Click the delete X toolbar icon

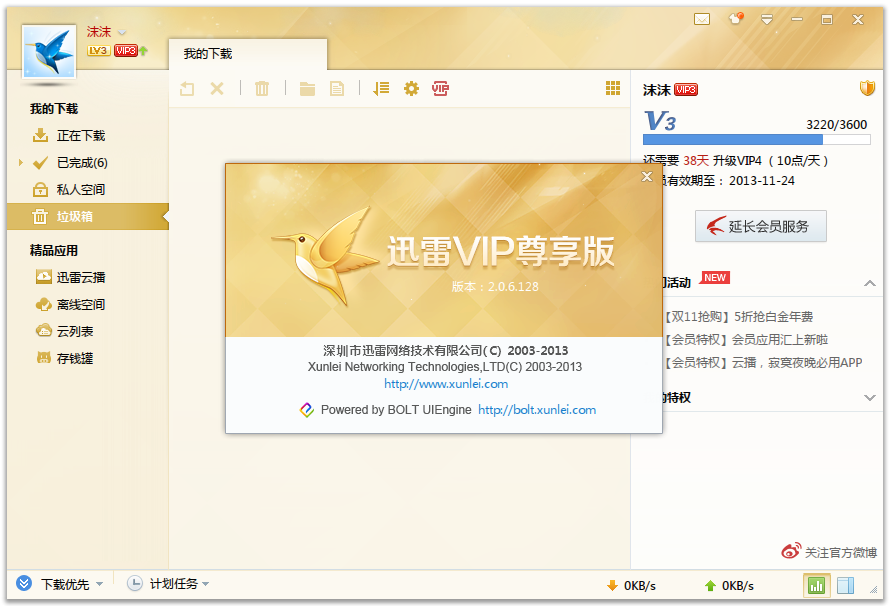pyautogui.click(x=217, y=89)
